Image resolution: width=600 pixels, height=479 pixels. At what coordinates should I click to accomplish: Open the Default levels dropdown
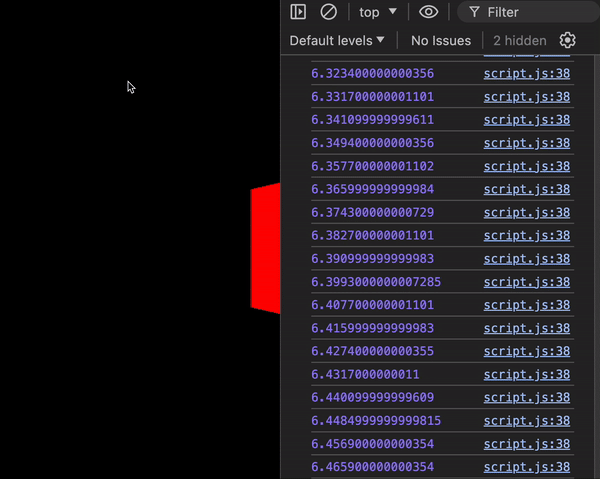pos(337,41)
